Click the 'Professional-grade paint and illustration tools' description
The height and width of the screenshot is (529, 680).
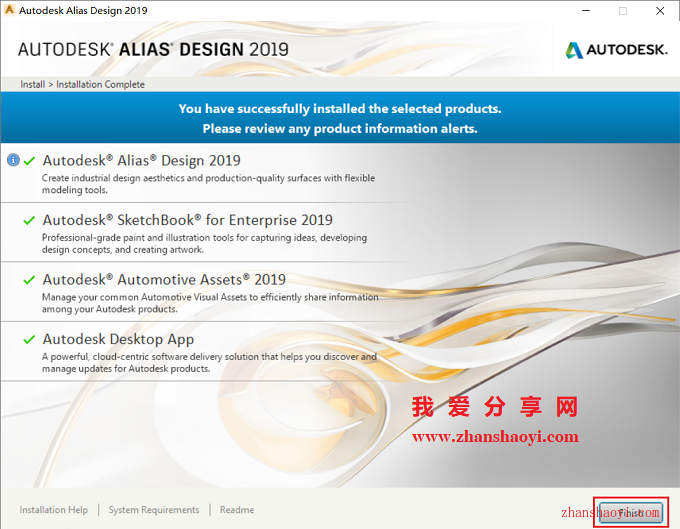204,243
